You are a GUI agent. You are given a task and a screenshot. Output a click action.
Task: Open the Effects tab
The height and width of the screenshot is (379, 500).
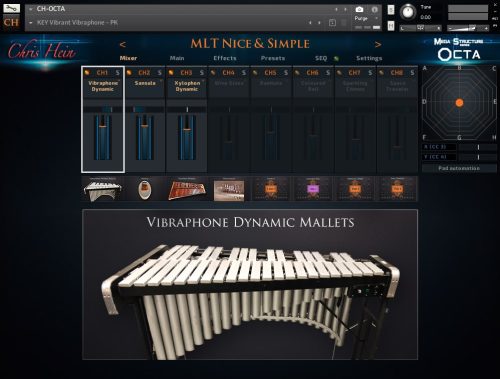coord(225,58)
